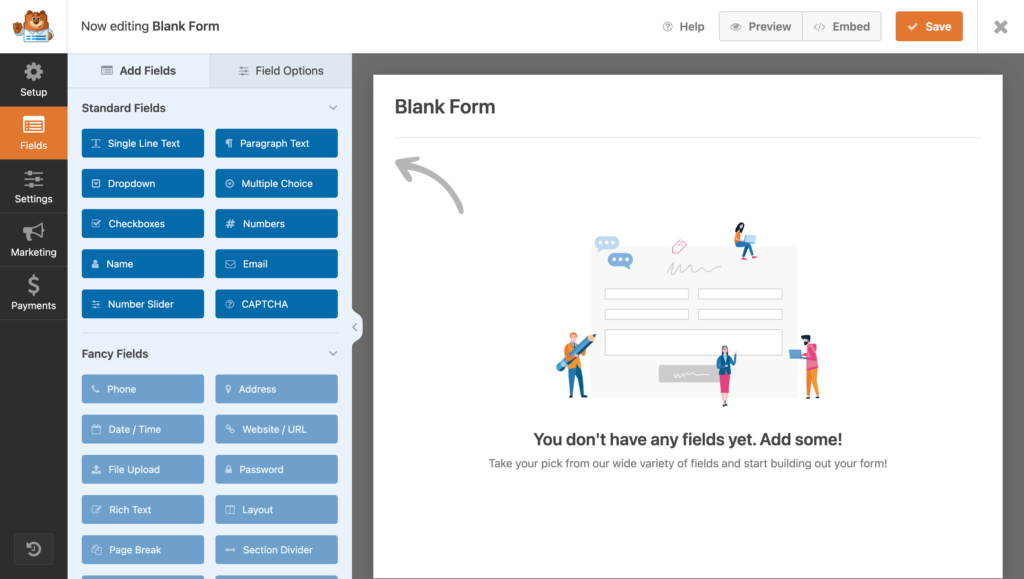Add a Multiple Choice field
This screenshot has height=579, width=1024.
tap(276, 183)
